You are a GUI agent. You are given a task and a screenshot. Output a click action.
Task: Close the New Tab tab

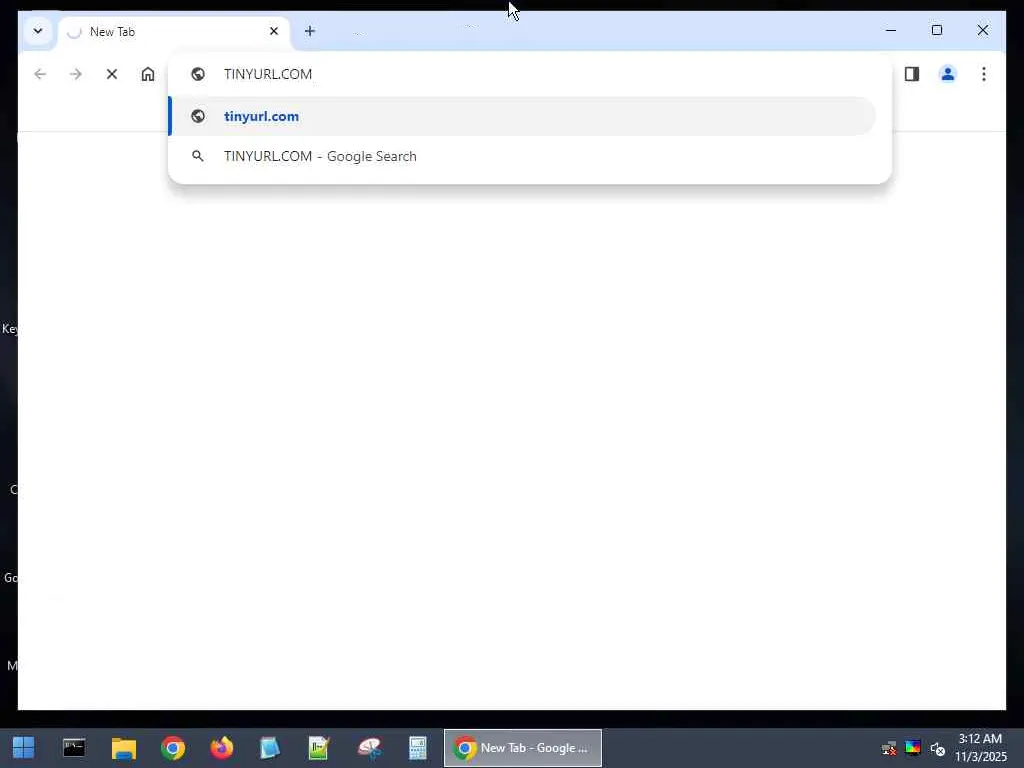(274, 31)
